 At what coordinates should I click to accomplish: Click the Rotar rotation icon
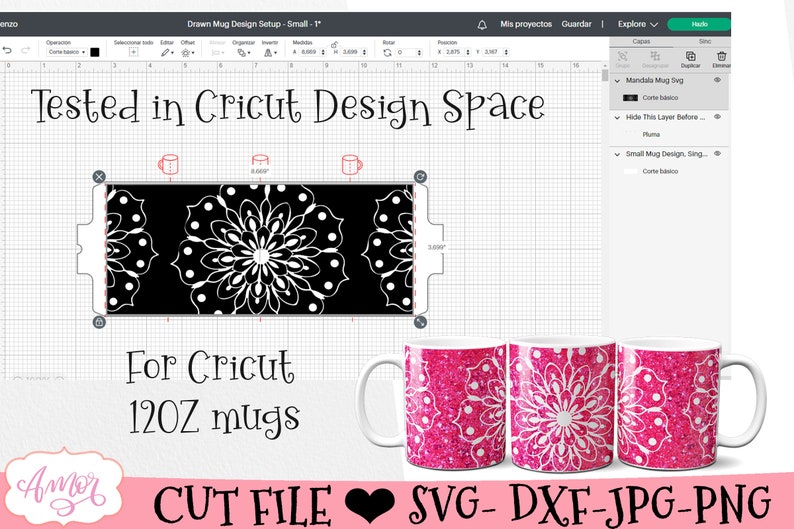387,52
